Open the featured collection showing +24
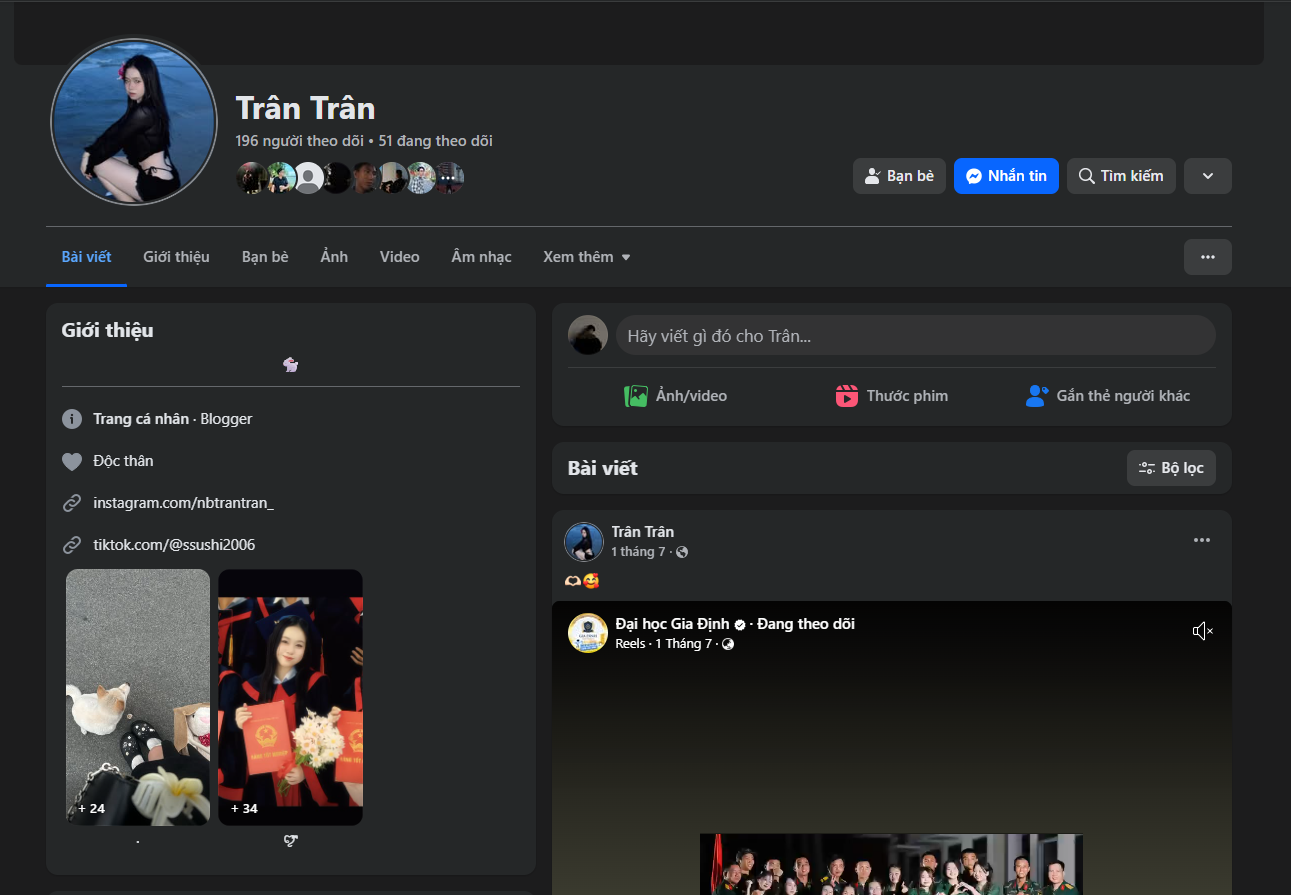 tap(138, 697)
